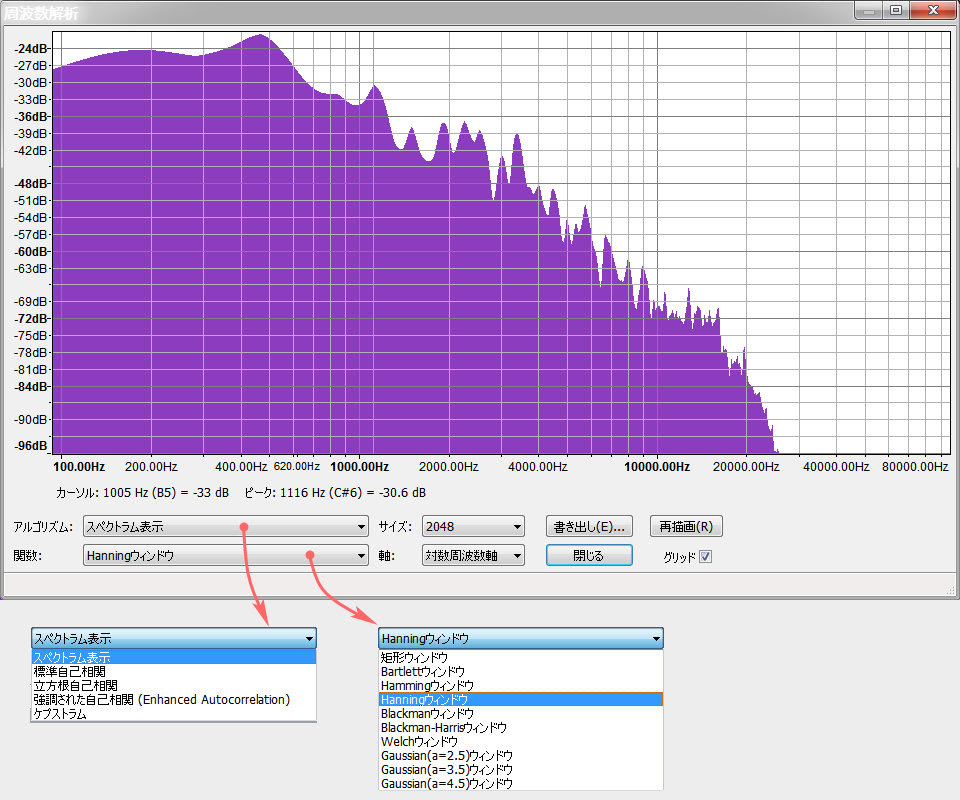The image size is (960, 800).
Task: Select Blackmanウィンドウ in the function list
Action: click(520, 714)
